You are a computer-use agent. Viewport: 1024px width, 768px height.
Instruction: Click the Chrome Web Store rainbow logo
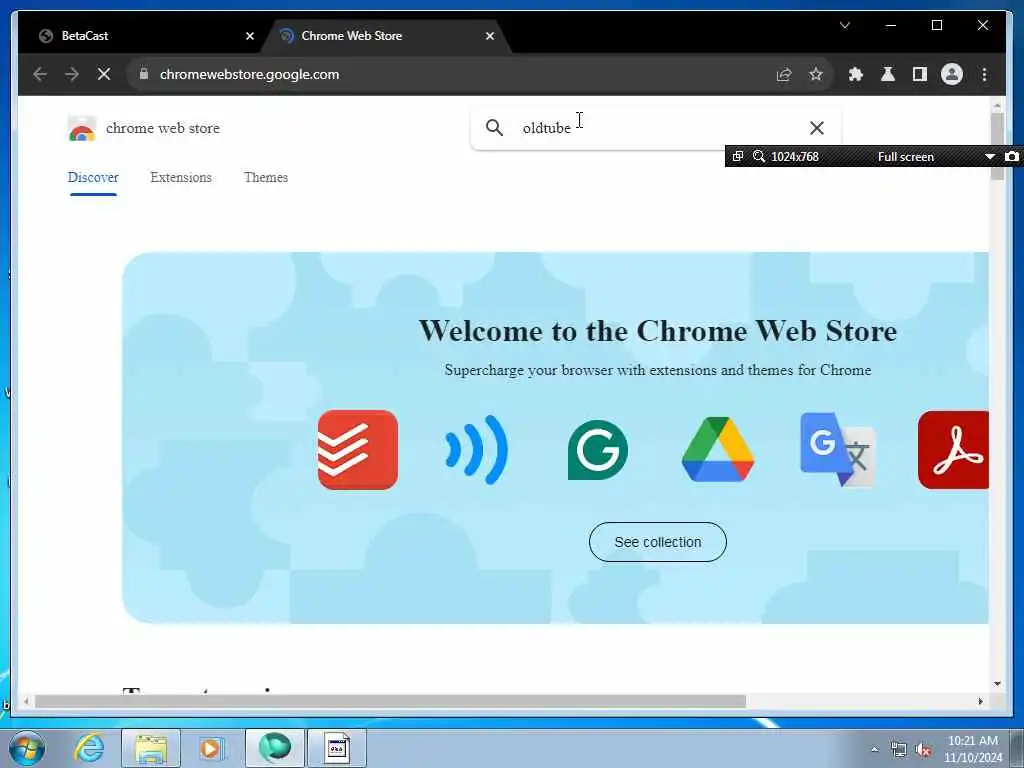[82, 129]
